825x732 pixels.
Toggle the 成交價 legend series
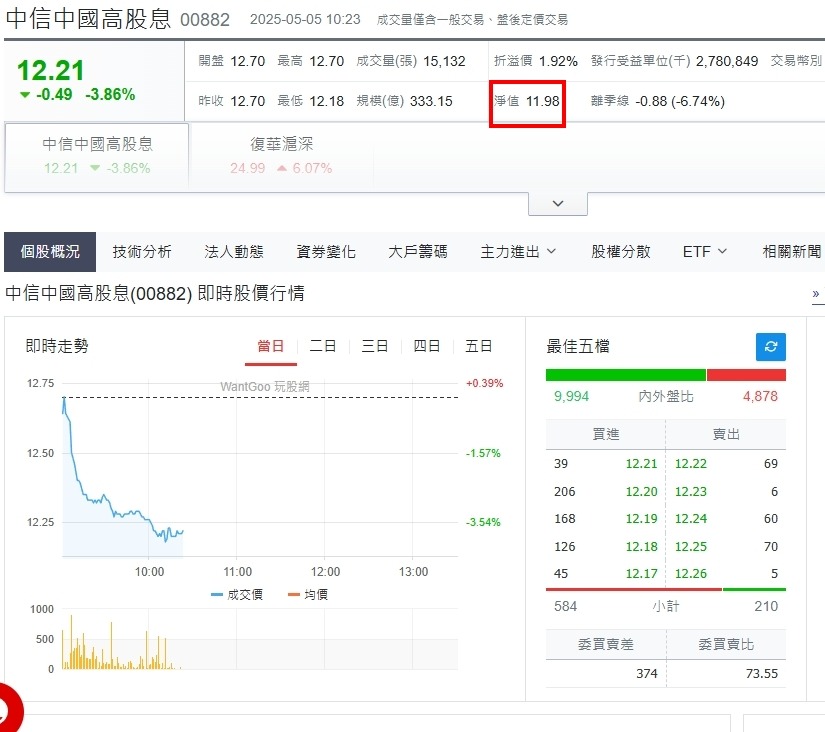pos(237,595)
